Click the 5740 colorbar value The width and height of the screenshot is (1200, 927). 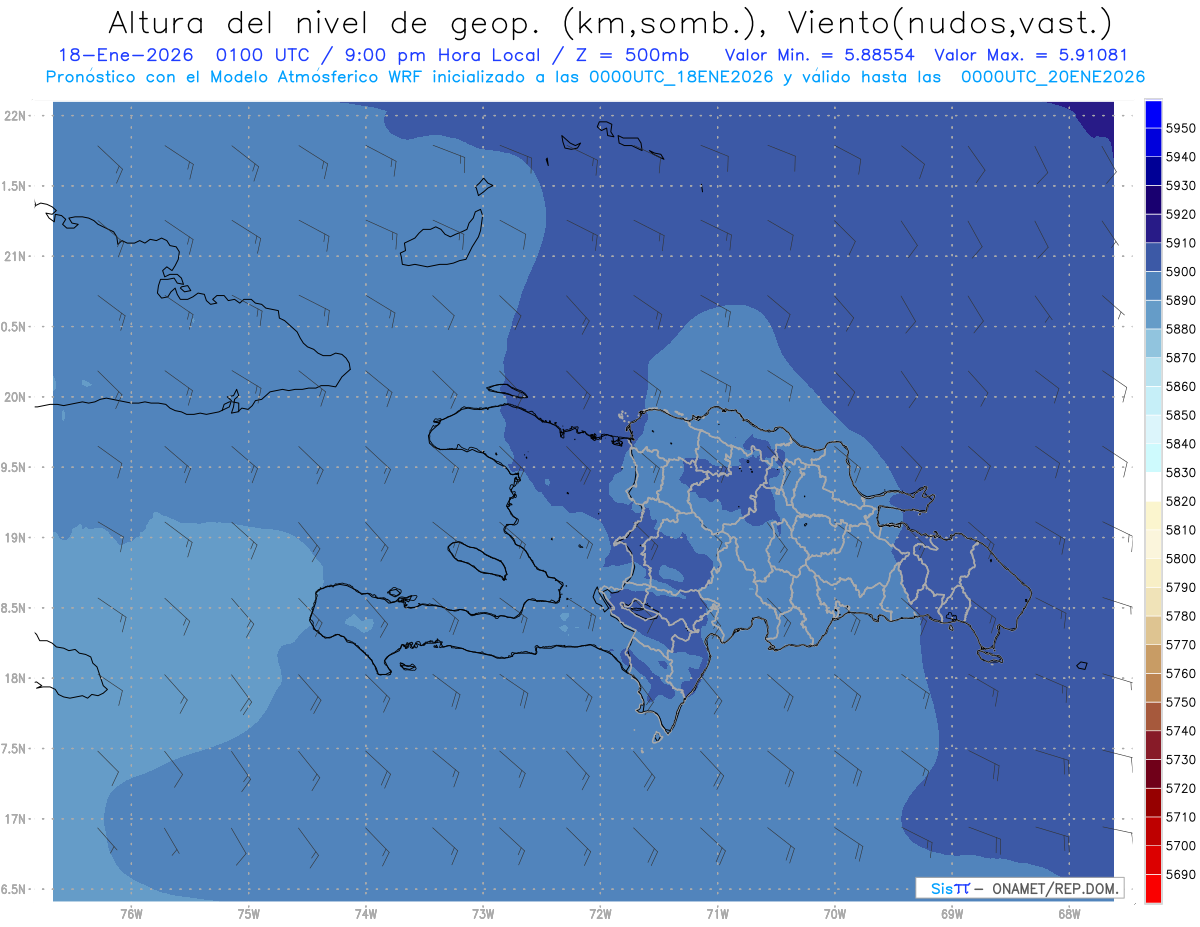pos(1180,730)
